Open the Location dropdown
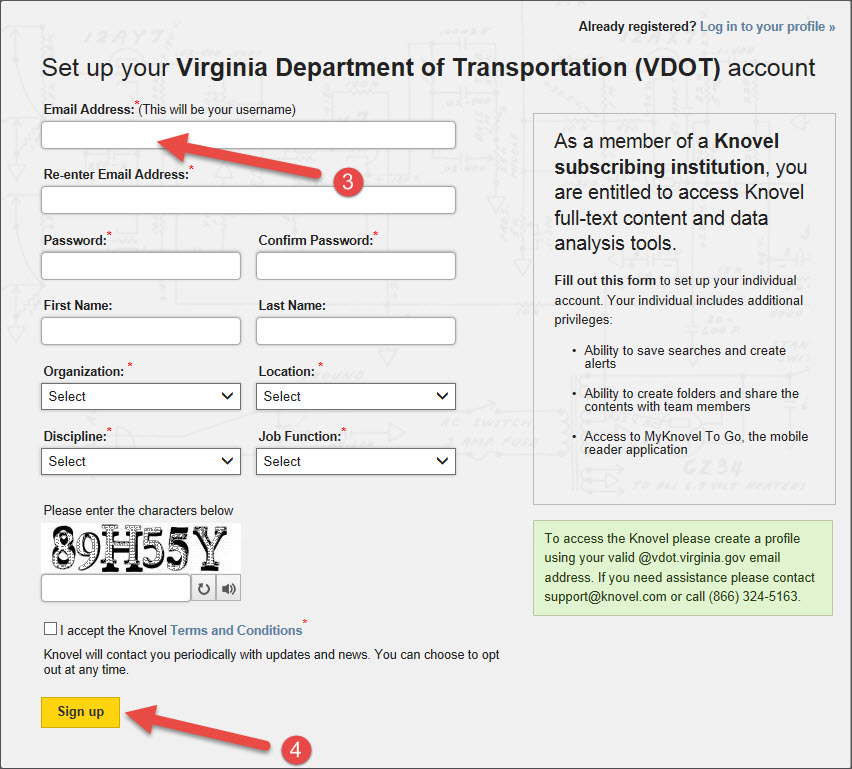Screen dimensions: 852x769 tap(355, 396)
